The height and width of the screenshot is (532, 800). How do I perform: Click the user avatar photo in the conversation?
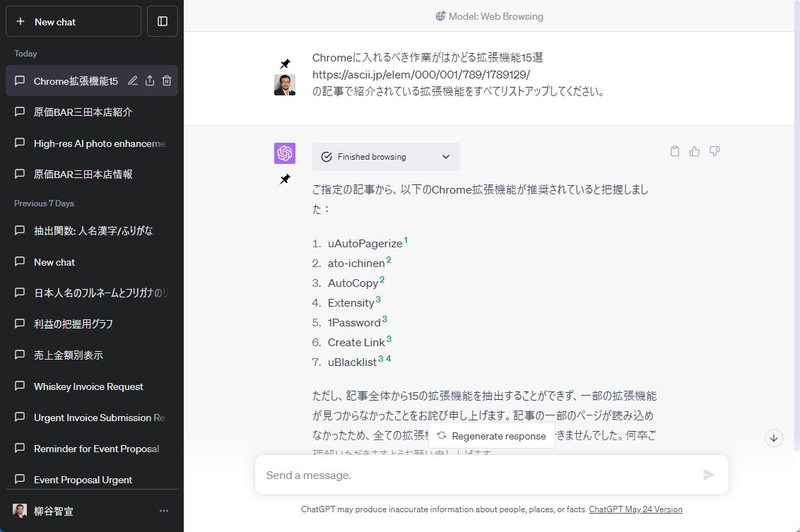(x=285, y=85)
